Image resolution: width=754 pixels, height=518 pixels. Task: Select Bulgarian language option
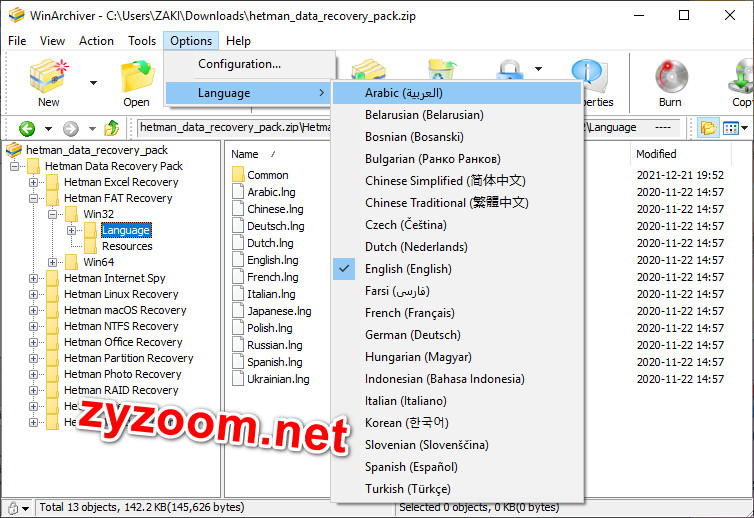click(457, 159)
